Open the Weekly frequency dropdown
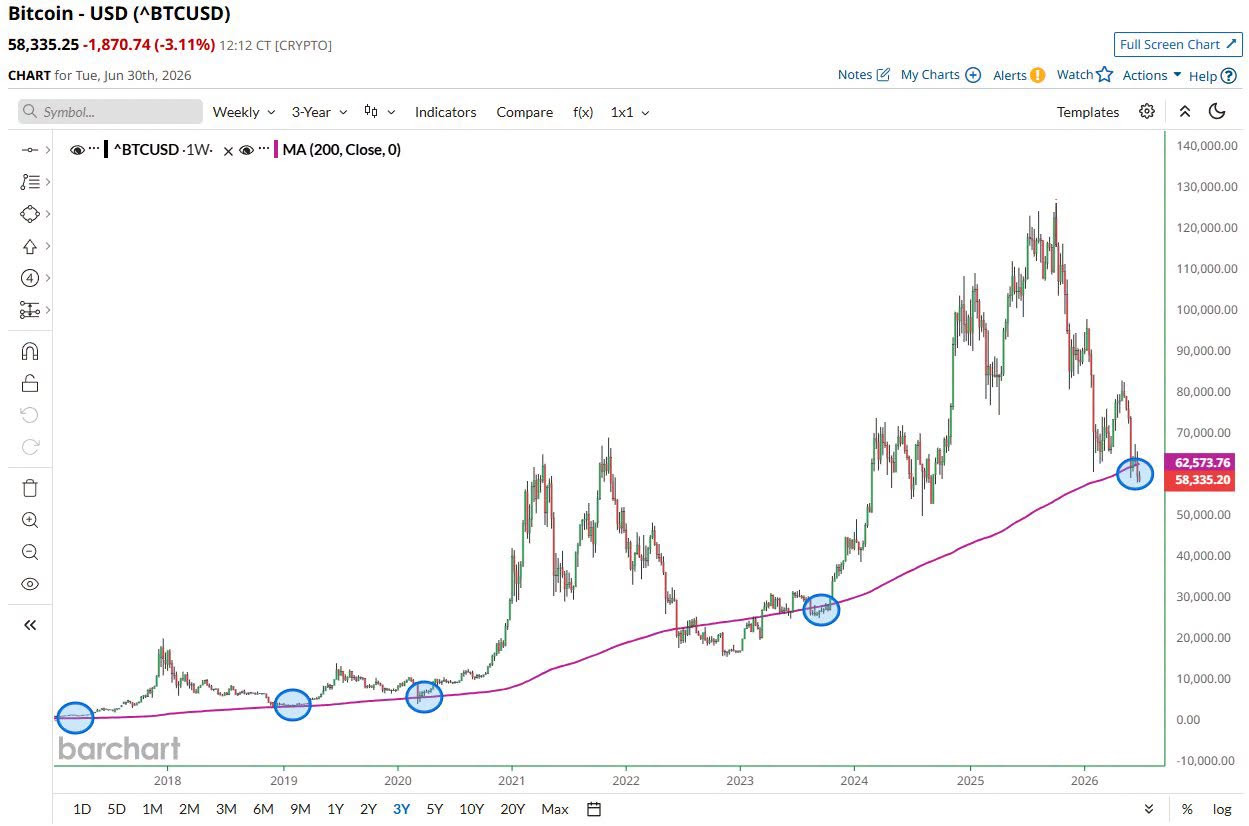1249x826 pixels. click(x=244, y=112)
